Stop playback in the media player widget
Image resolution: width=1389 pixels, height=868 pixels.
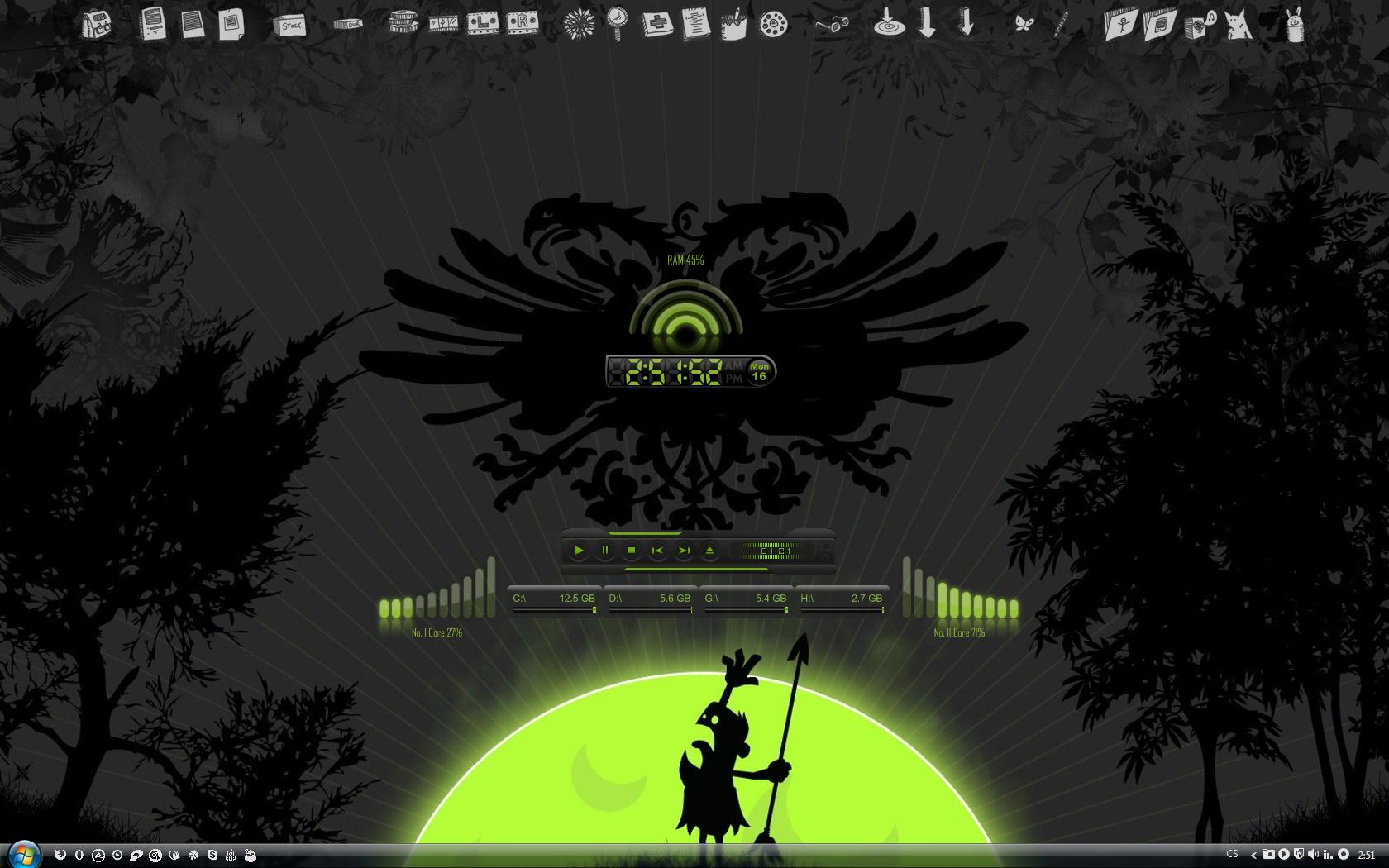point(632,550)
